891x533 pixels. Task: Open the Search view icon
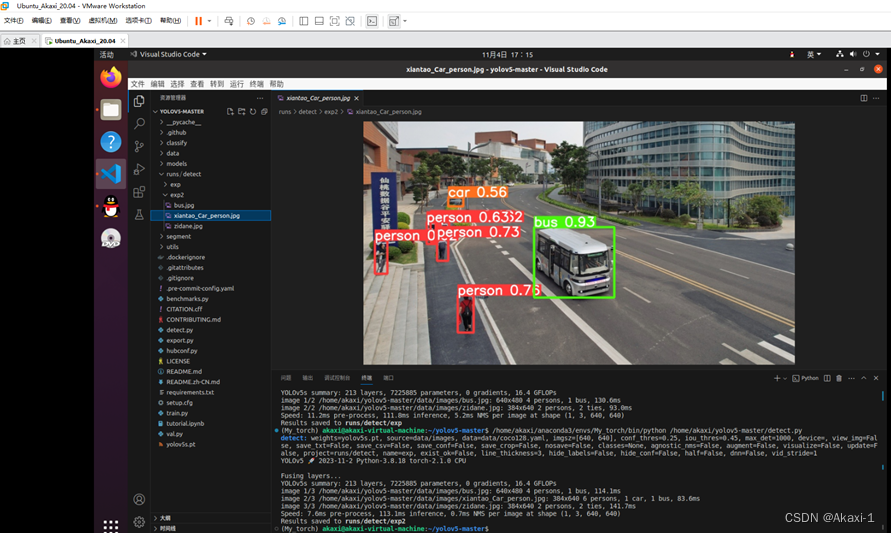point(139,123)
